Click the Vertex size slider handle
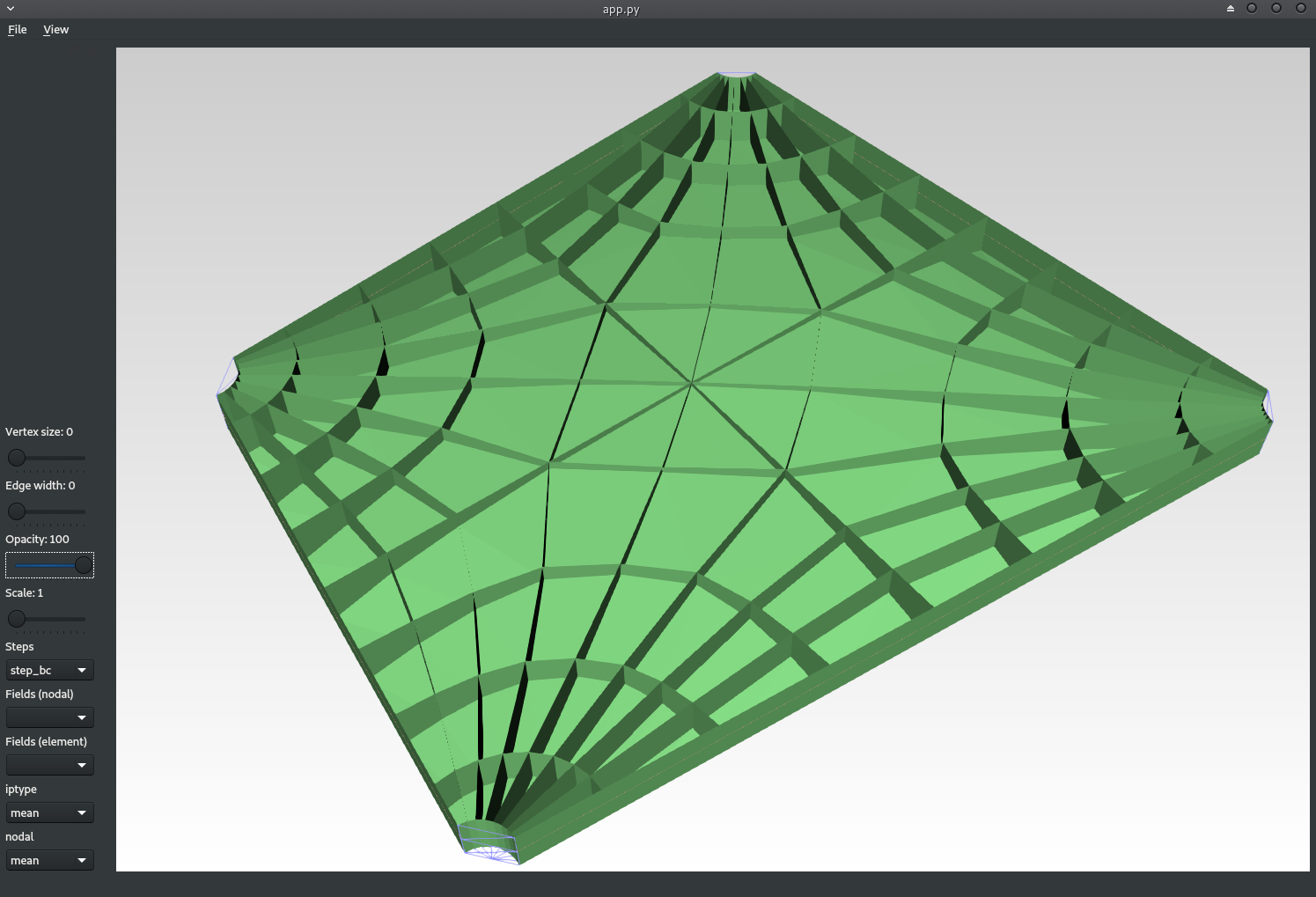The image size is (1316, 897). (x=17, y=458)
